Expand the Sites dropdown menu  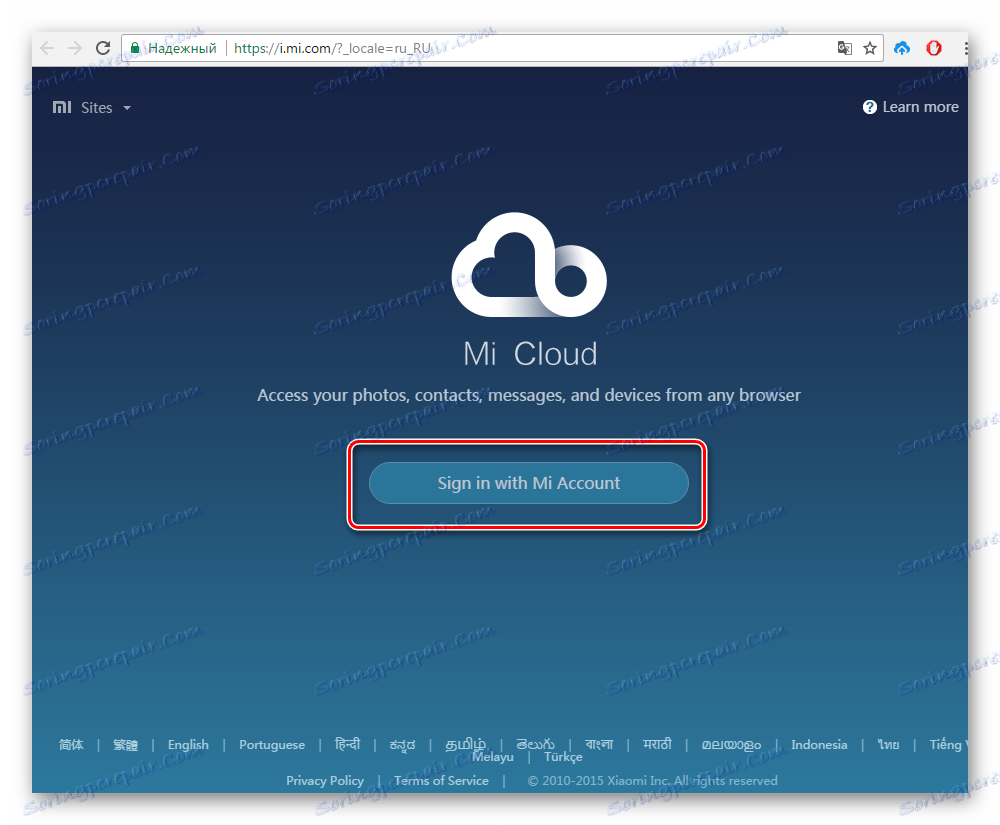[x=106, y=108]
